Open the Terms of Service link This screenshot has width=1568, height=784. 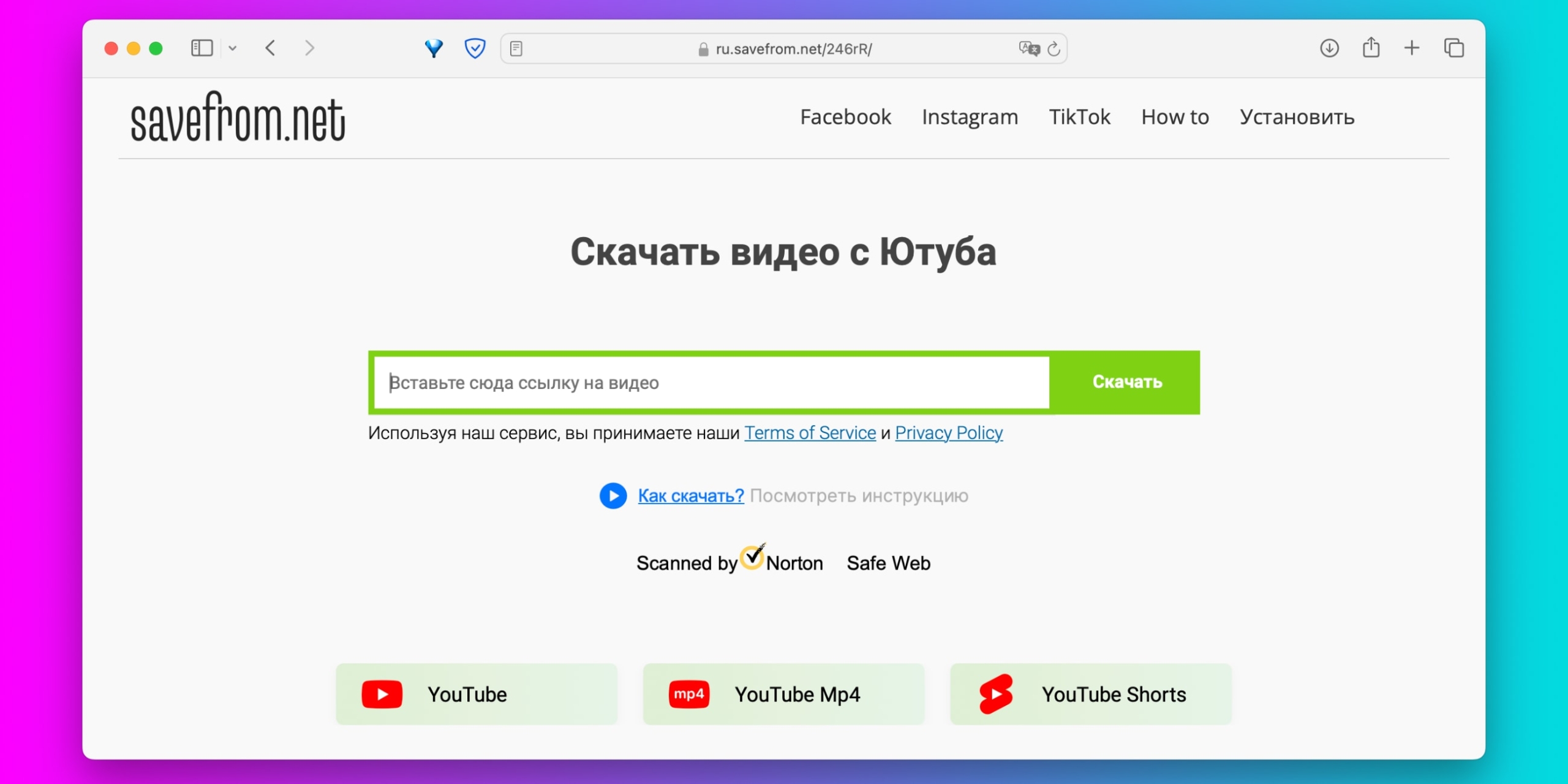click(x=810, y=433)
